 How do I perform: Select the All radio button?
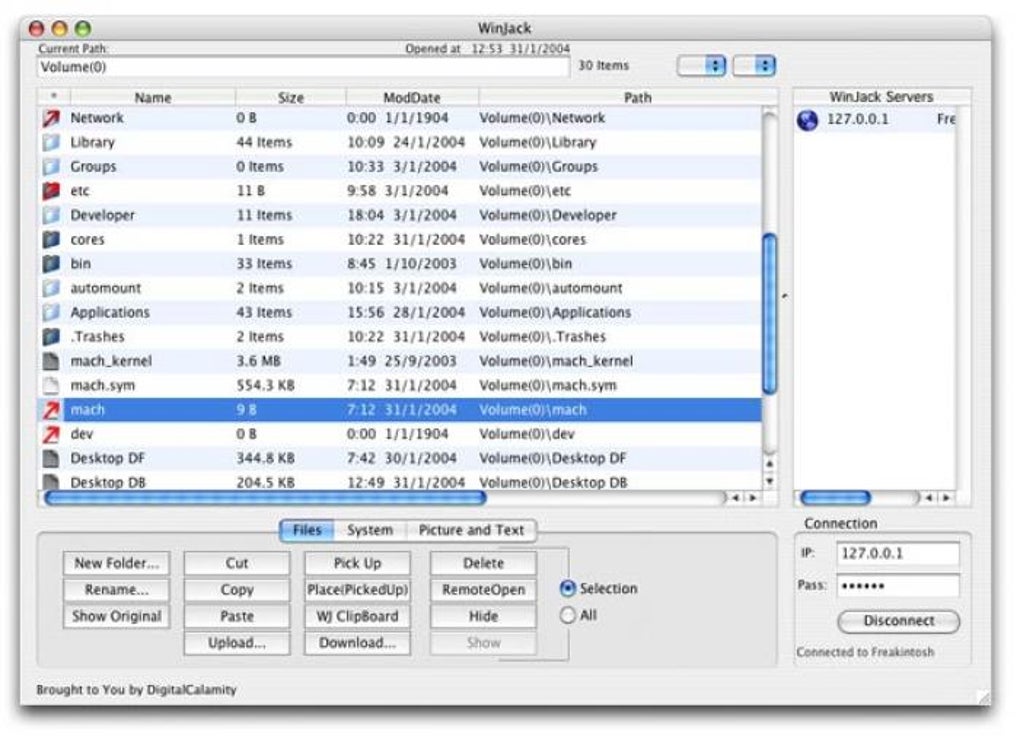tap(568, 615)
